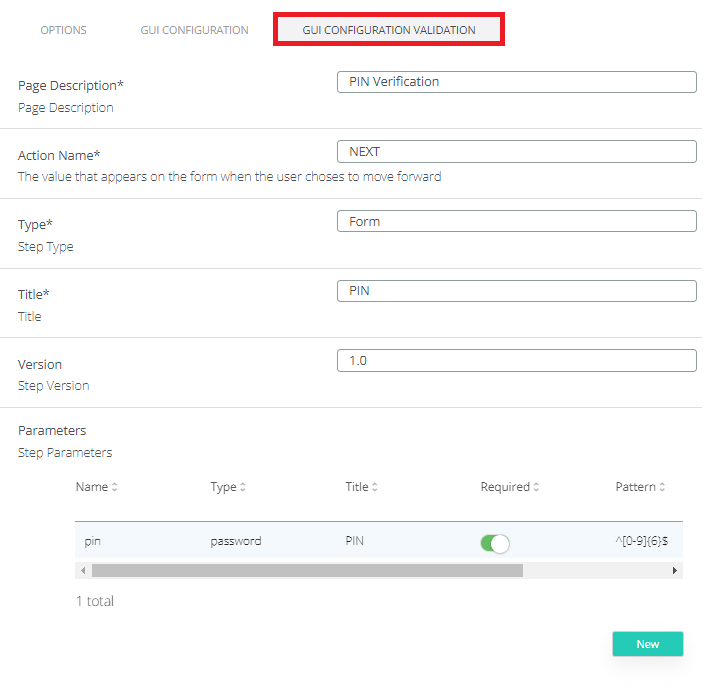Click the Type field showing Form
The width and height of the screenshot is (711, 688).
click(x=516, y=221)
